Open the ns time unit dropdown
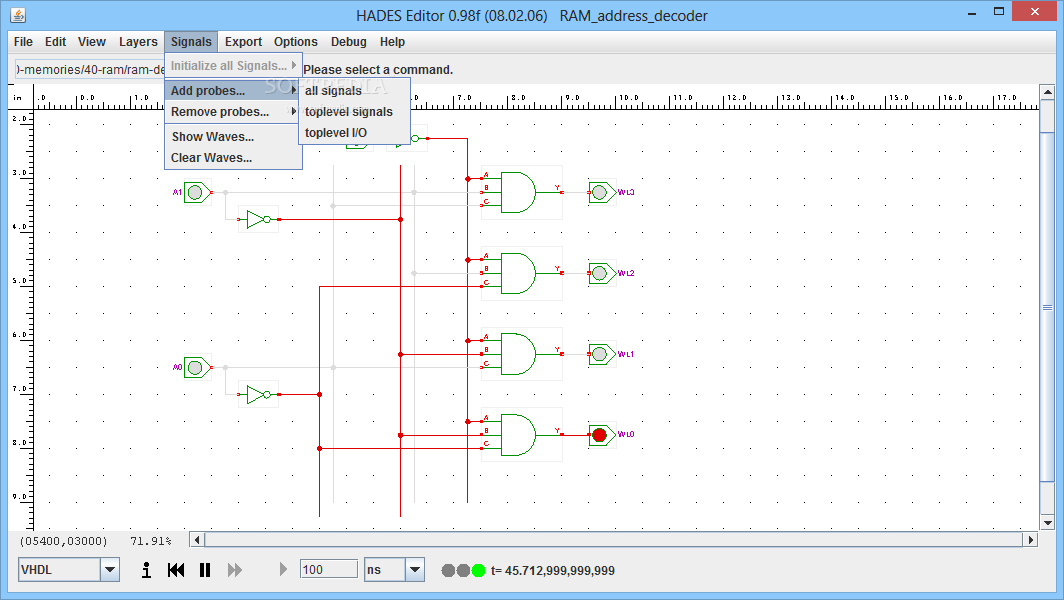Screen dimensions: 1064x600 415,569
